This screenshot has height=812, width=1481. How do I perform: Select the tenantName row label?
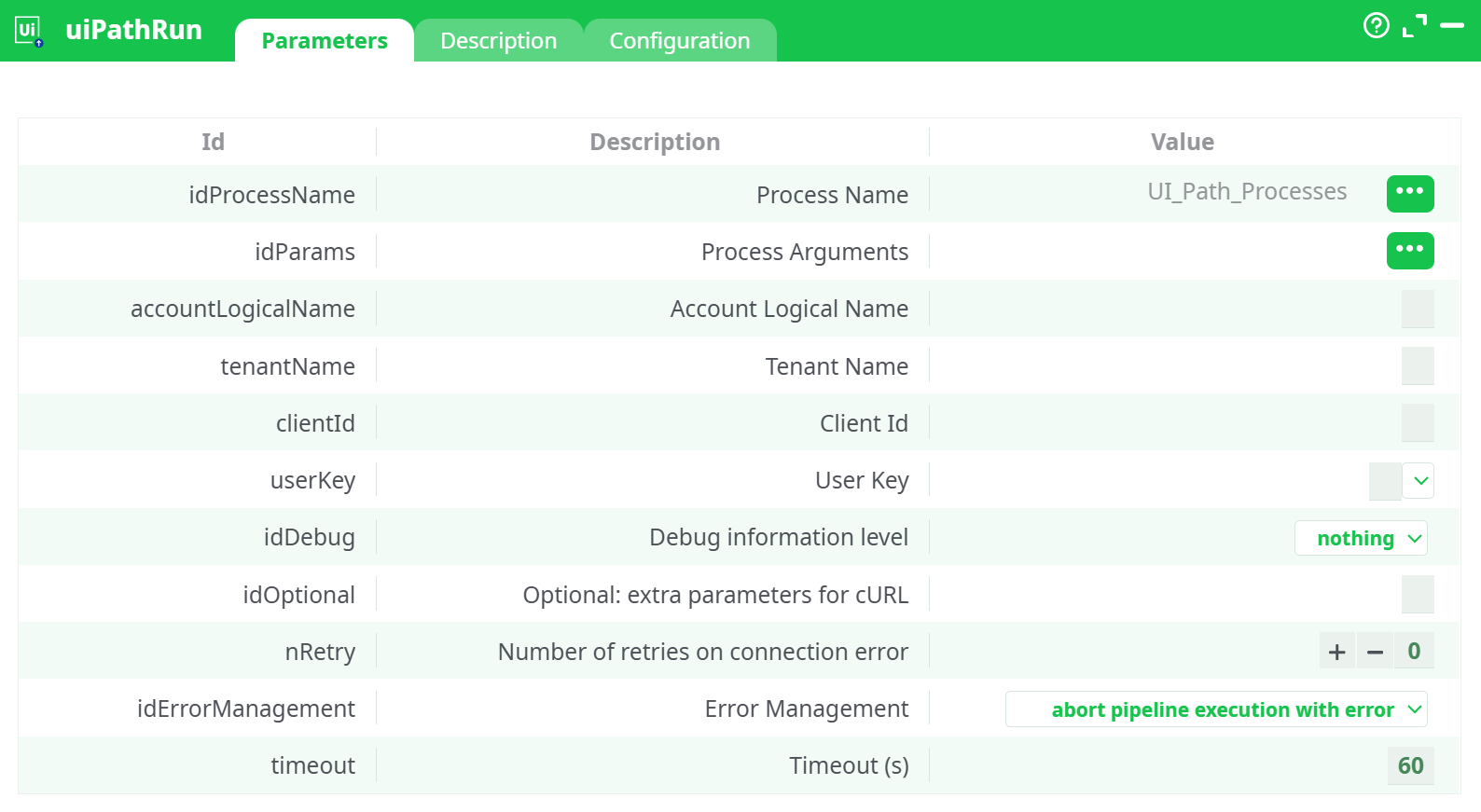point(287,366)
